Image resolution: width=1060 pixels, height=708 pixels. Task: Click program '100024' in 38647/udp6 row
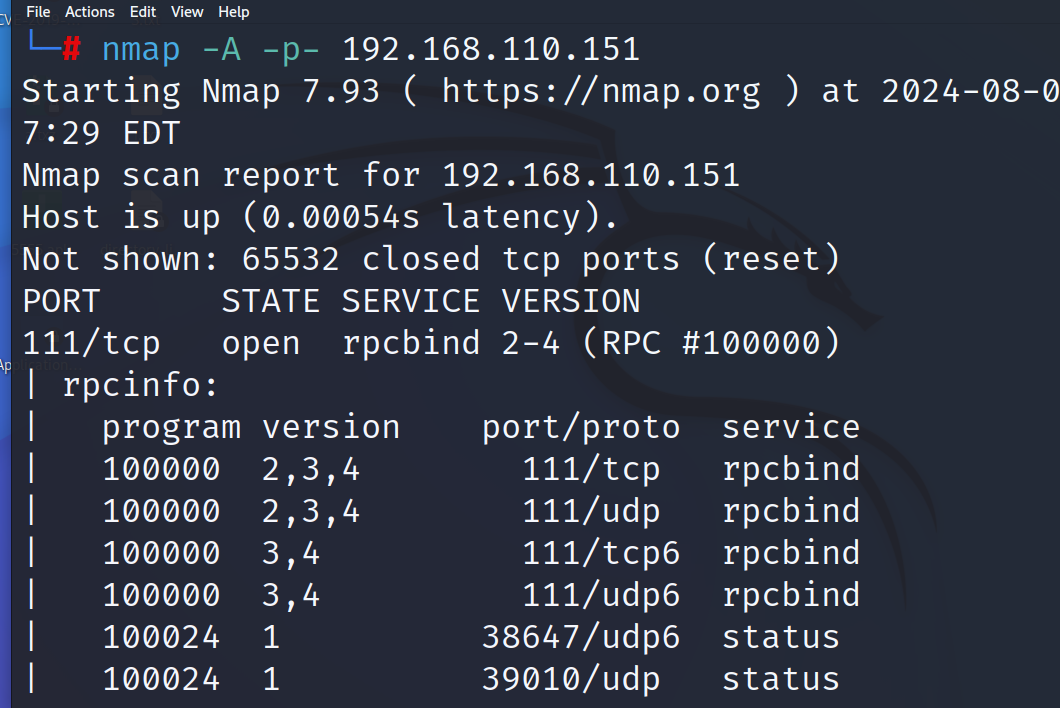coord(161,638)
